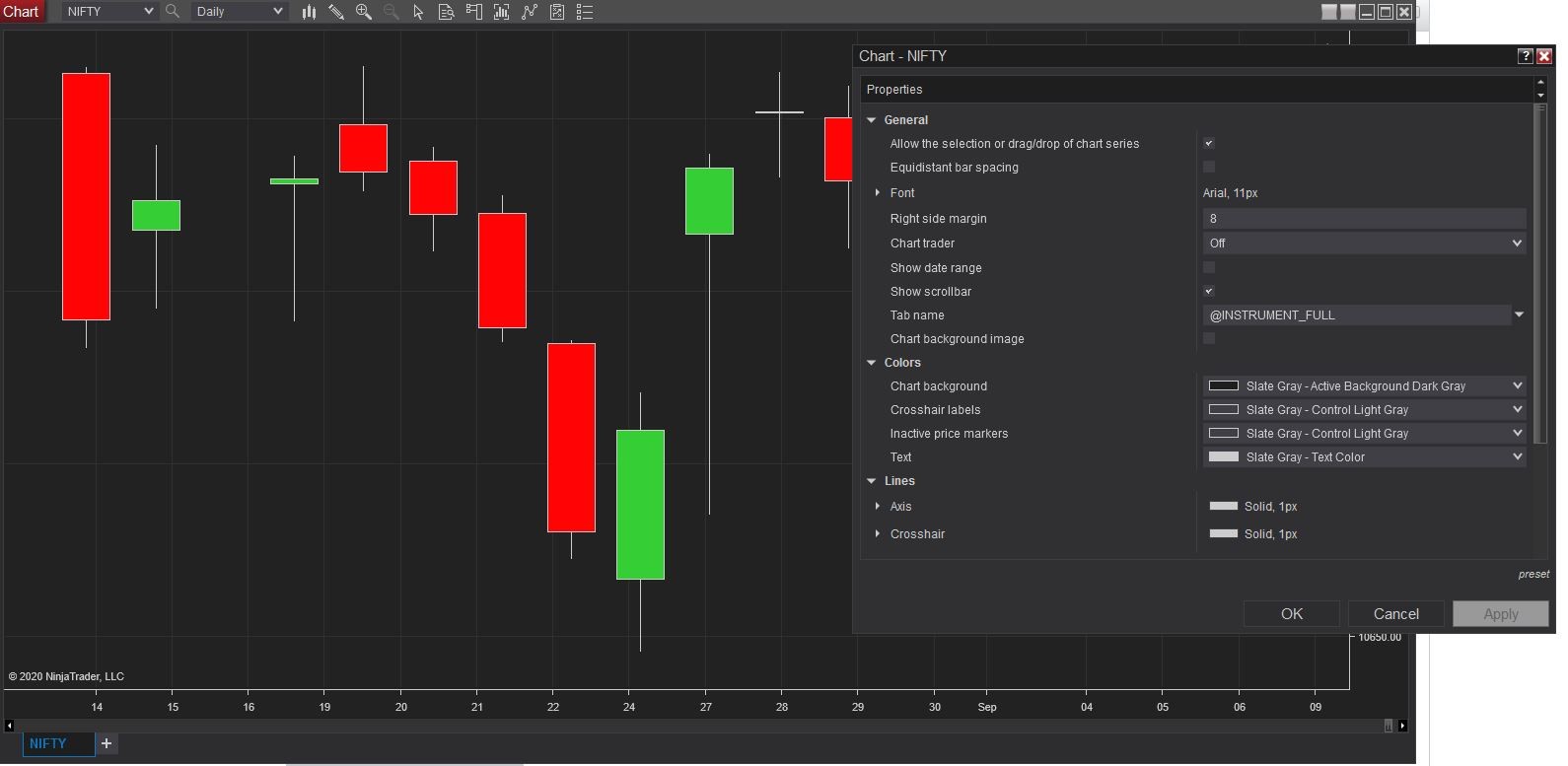
Task: Click the zoom in magnifier icon
Action: coord(364,12)
